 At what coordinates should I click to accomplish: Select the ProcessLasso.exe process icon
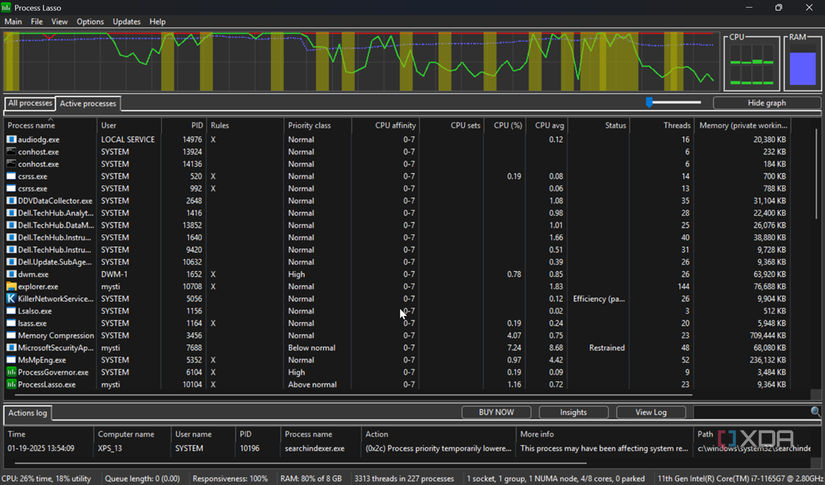point(11,384)
